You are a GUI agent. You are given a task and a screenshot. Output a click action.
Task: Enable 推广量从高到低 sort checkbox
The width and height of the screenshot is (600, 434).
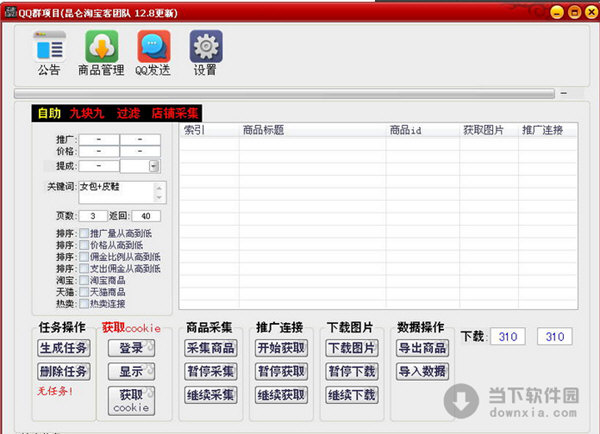pyautogui.click(x=84, y=233)
